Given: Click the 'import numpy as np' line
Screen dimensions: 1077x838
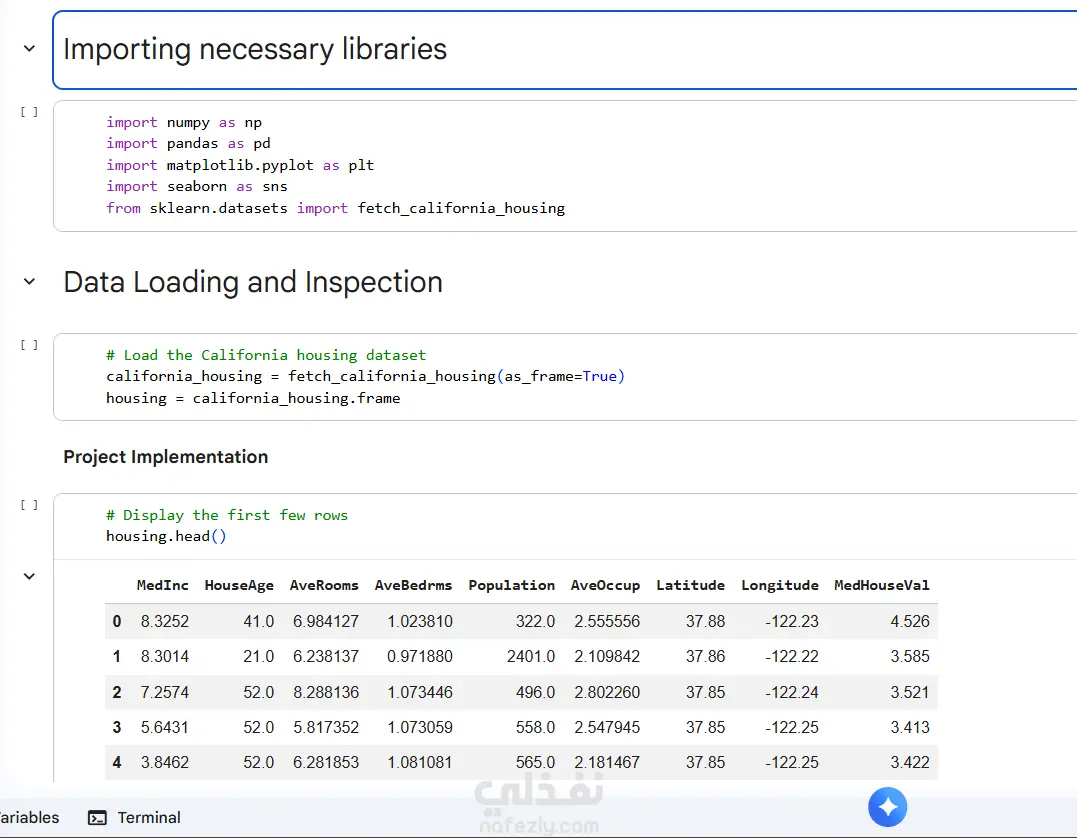Looking at the screenshot, I should (x=184, y=122).
